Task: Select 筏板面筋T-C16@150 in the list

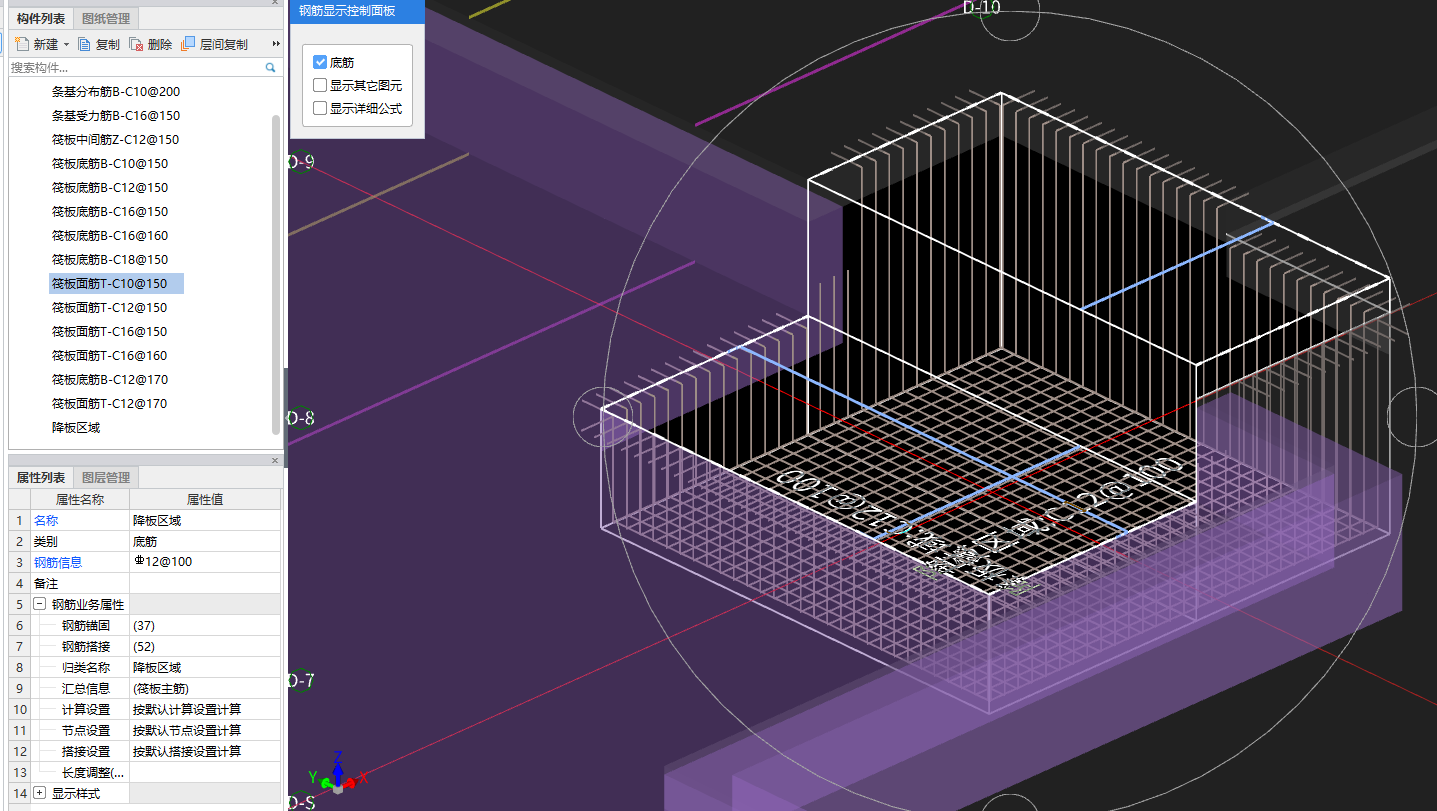Action: point(110,331)
